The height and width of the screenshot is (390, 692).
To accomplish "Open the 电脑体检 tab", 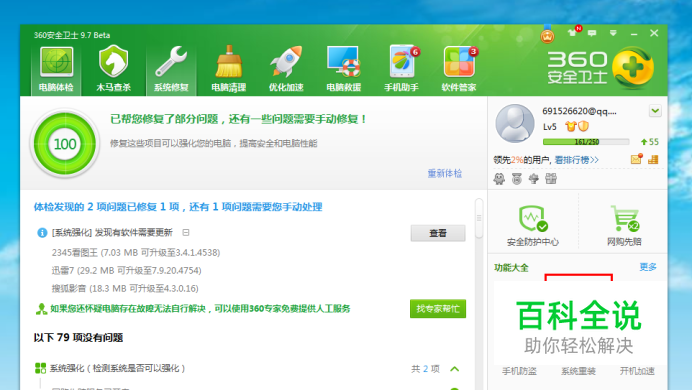I will [x=56, y=70].
